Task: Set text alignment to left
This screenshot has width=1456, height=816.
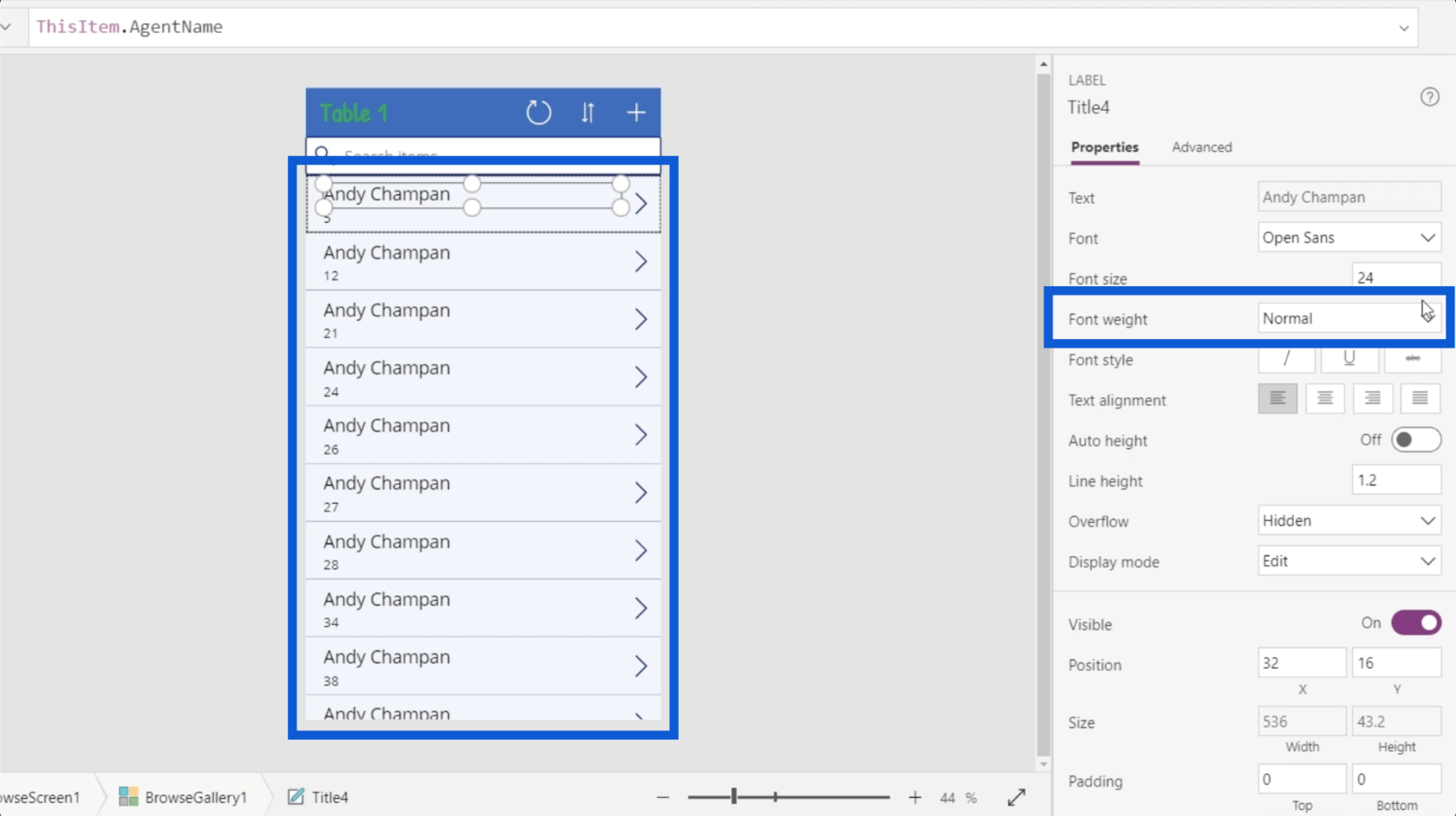Action: point(1277,399)
